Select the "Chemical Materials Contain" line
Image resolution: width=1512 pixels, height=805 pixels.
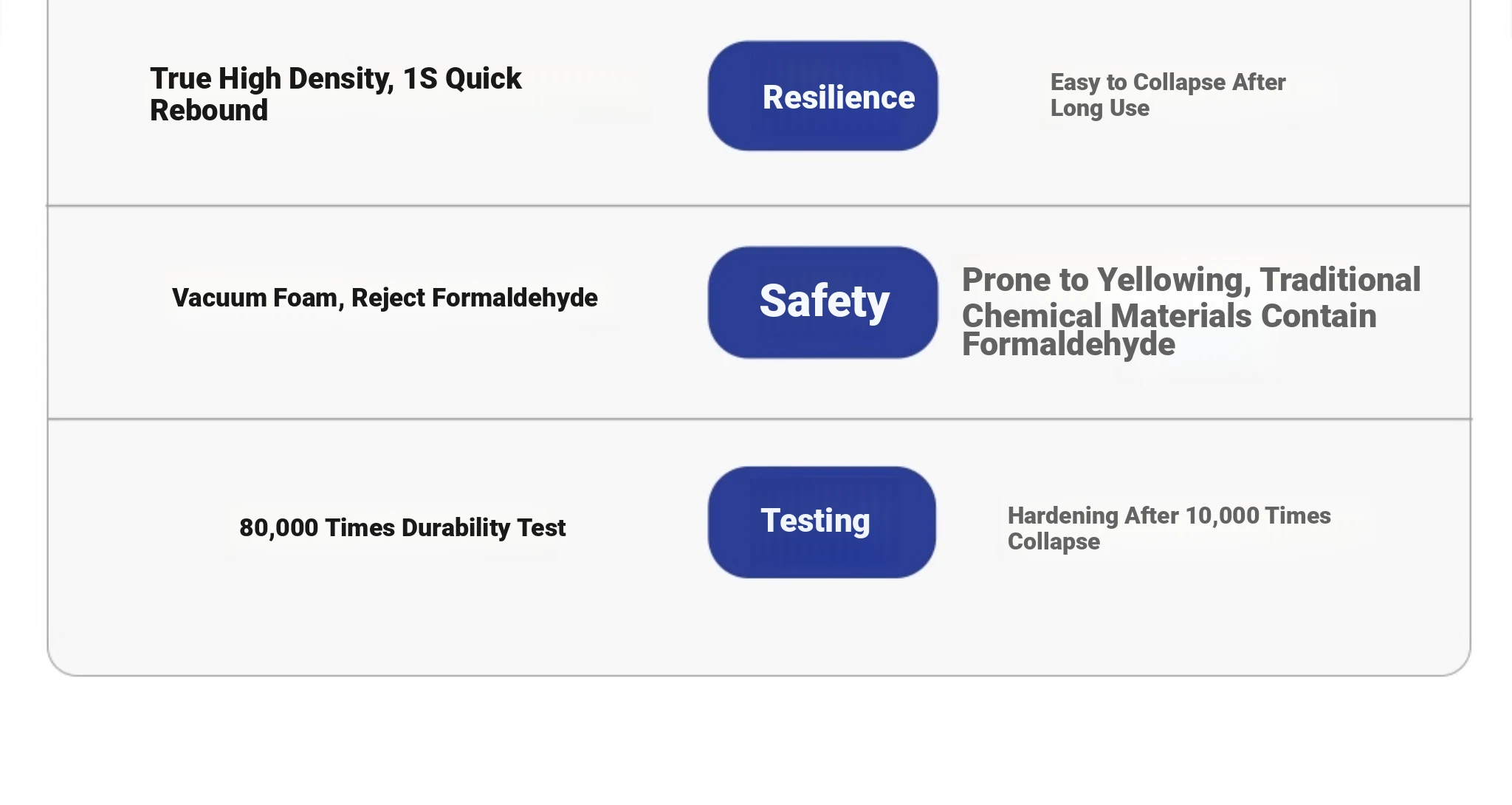pyautogui.click(x=1169, y=316)
